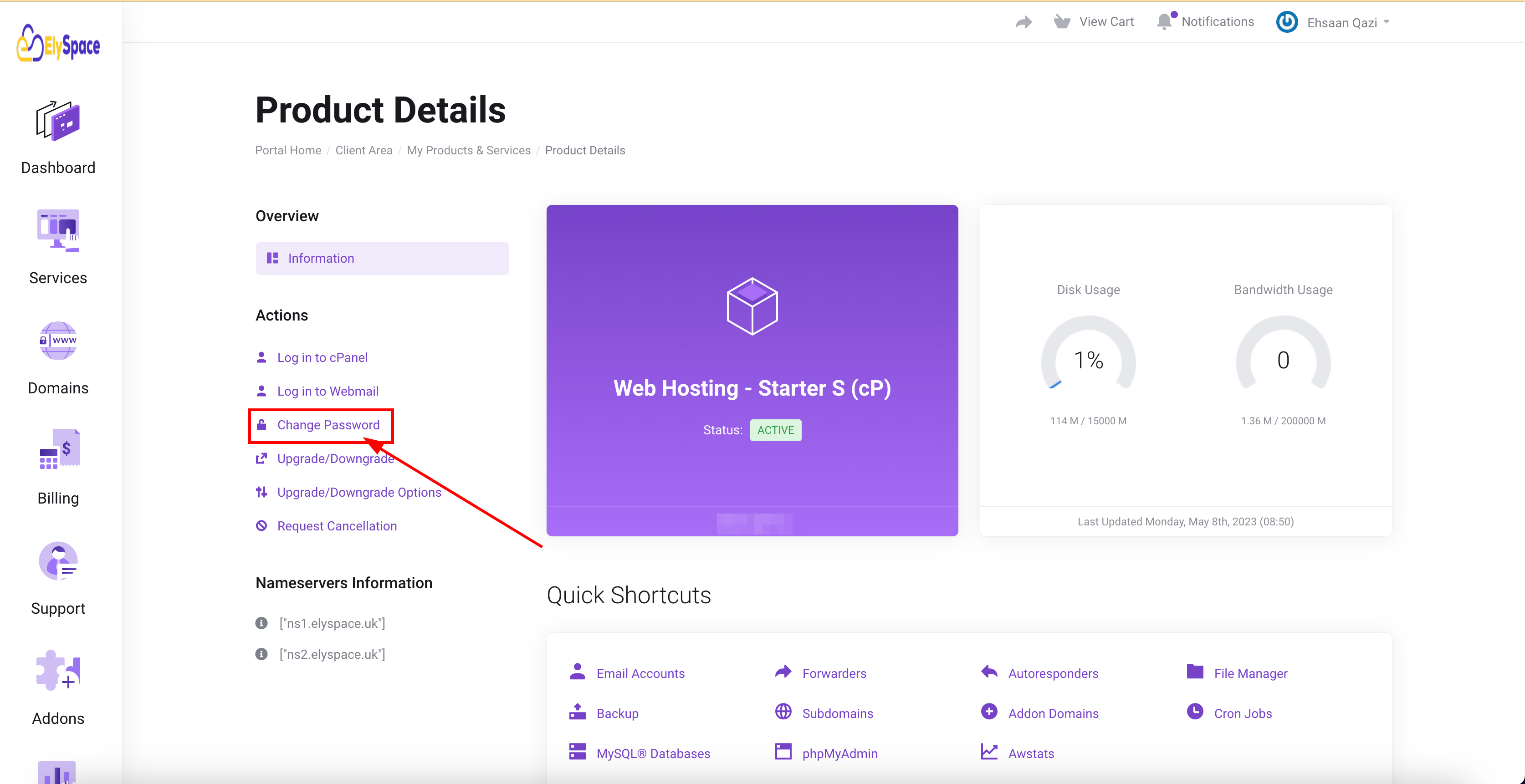The width and height of the screenshot is (1525, 784).
Task: Click the Notifications bell icon
Action: [1164, 21]
